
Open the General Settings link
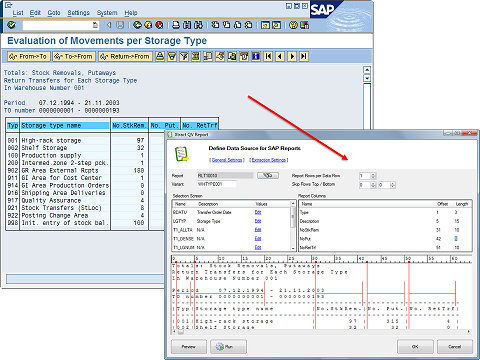[x=227, y=160]
